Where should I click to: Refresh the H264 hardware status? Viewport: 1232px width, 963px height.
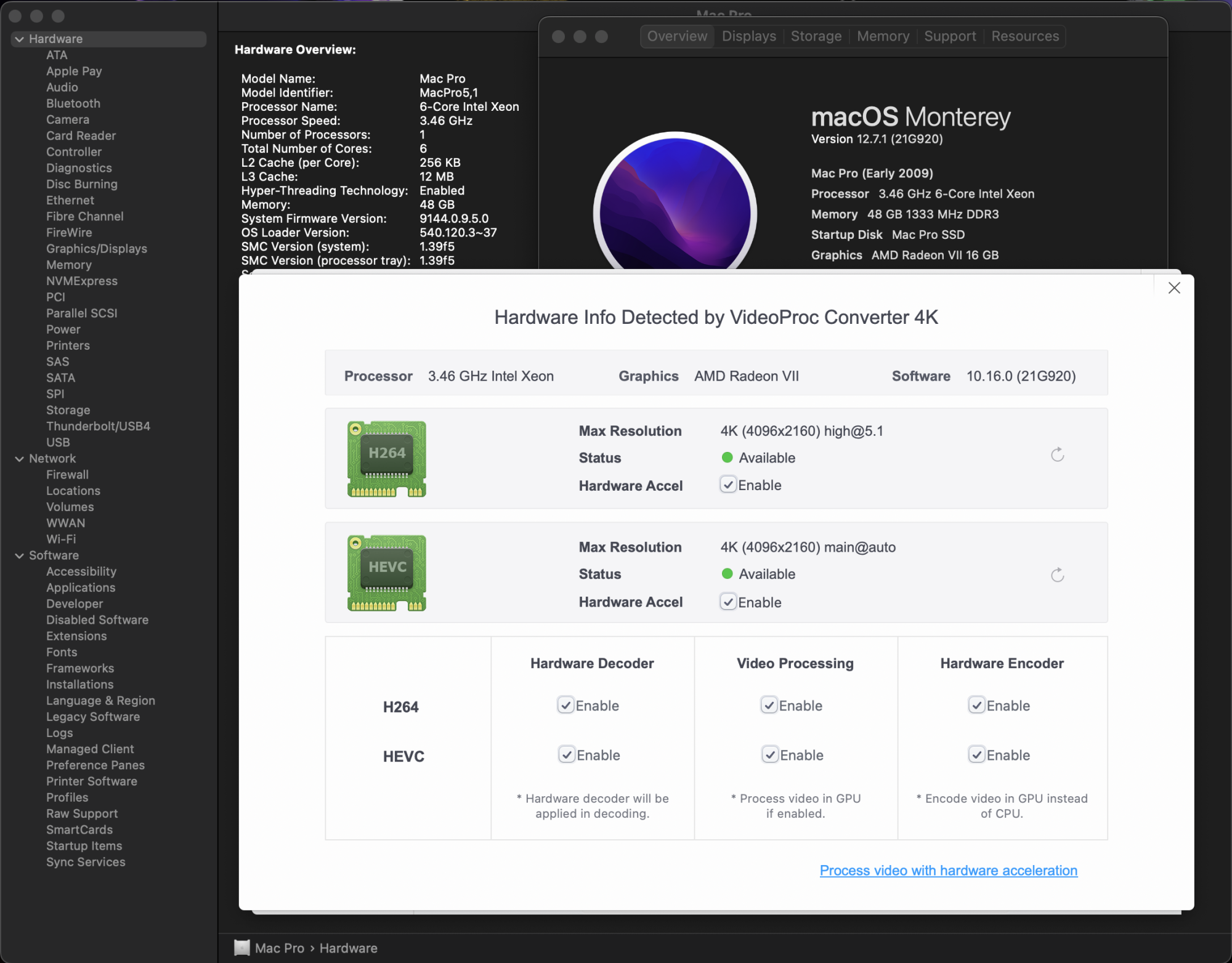(x=1057, y=455)
